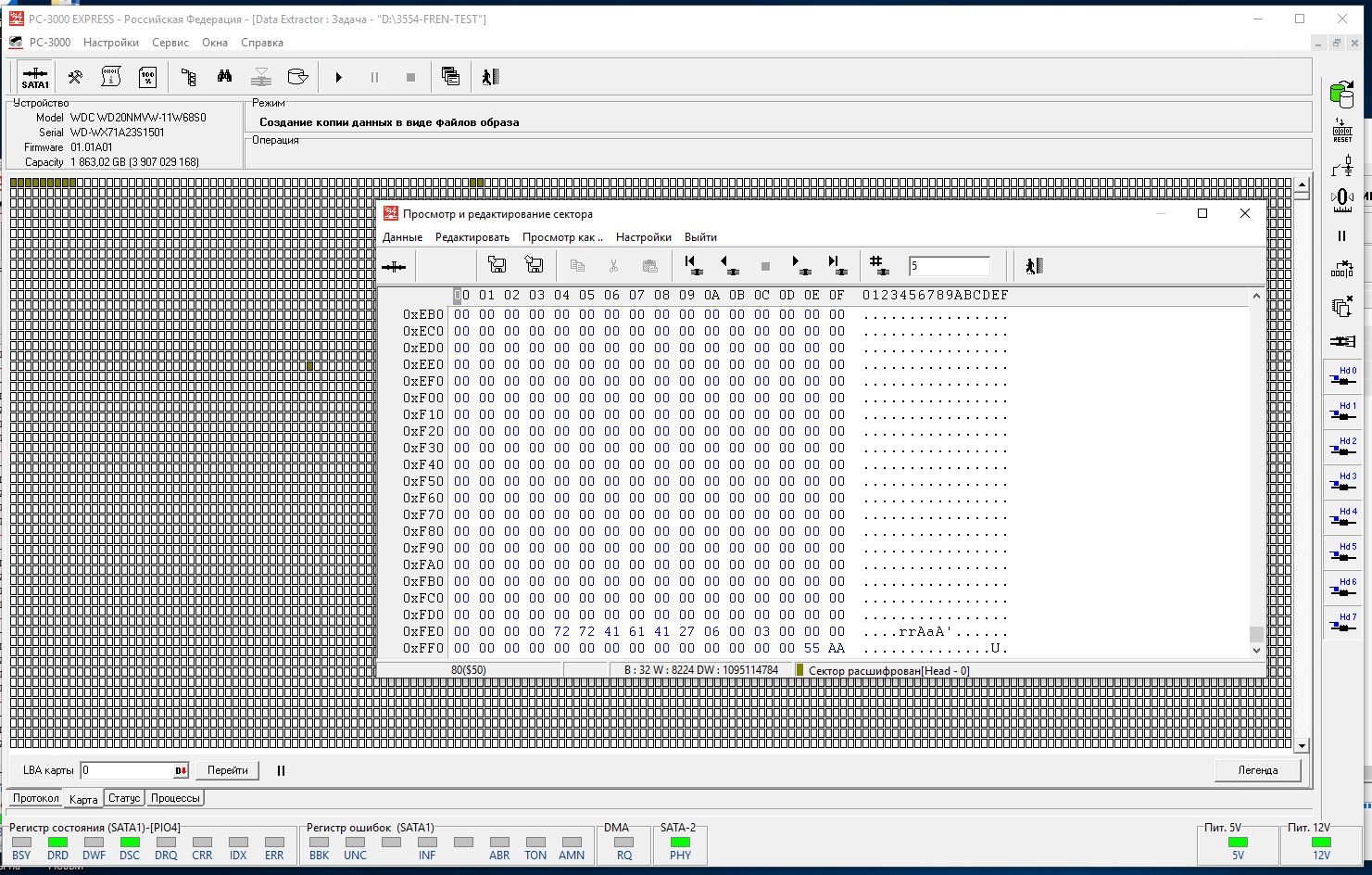
Task: Open the Редактировать menu
Action: tap(472, 237)
